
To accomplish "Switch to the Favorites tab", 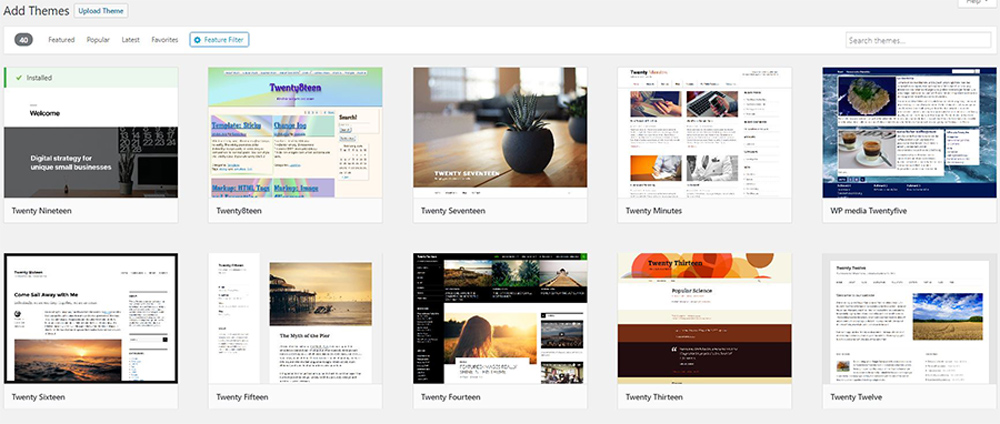I will (x=165, y=40).
